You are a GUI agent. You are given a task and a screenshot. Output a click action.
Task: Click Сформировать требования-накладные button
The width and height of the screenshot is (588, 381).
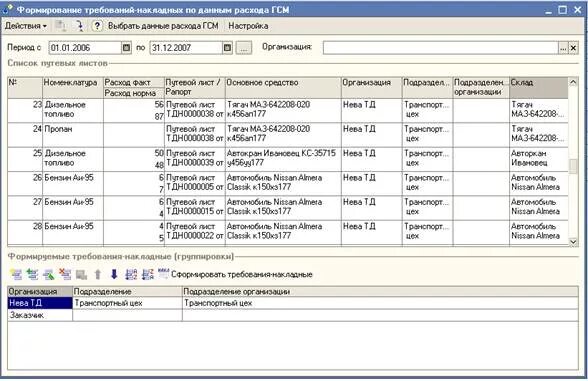pos(236,274)
